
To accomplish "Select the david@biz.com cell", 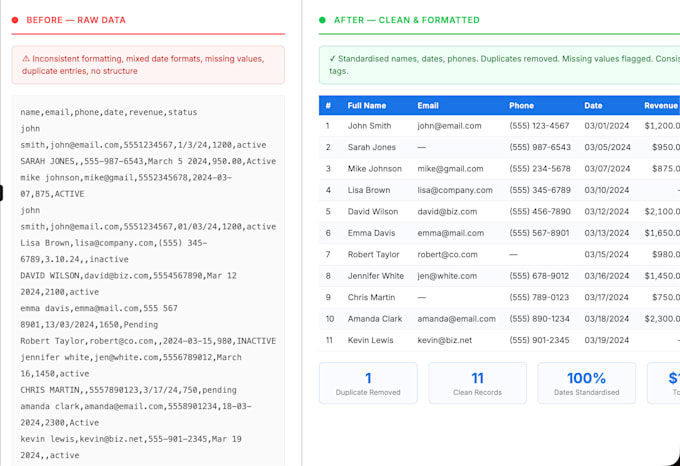I will click(447, 212).
